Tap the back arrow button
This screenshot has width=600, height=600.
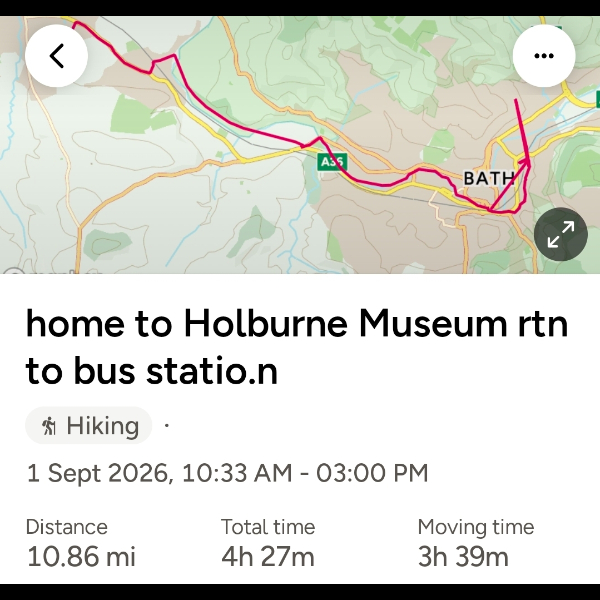(56, 56)
